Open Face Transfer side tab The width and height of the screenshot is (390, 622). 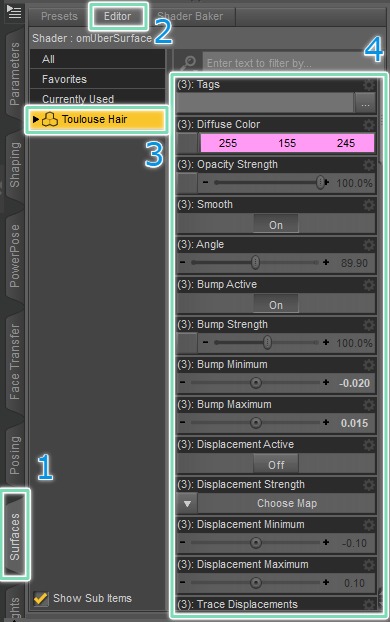click(15, 362)
